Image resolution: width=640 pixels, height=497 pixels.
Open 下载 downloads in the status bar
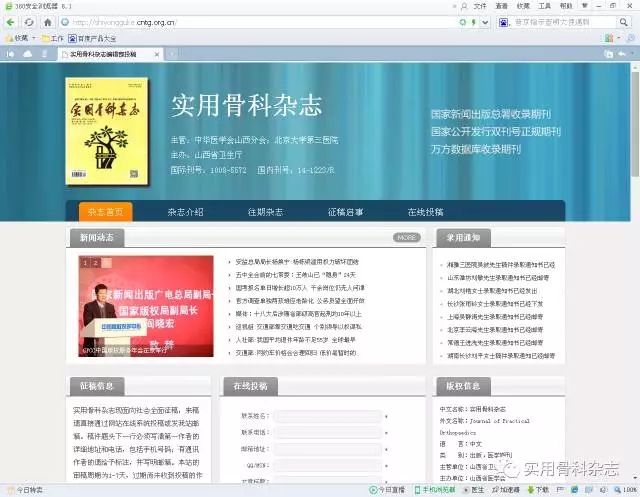538,490
